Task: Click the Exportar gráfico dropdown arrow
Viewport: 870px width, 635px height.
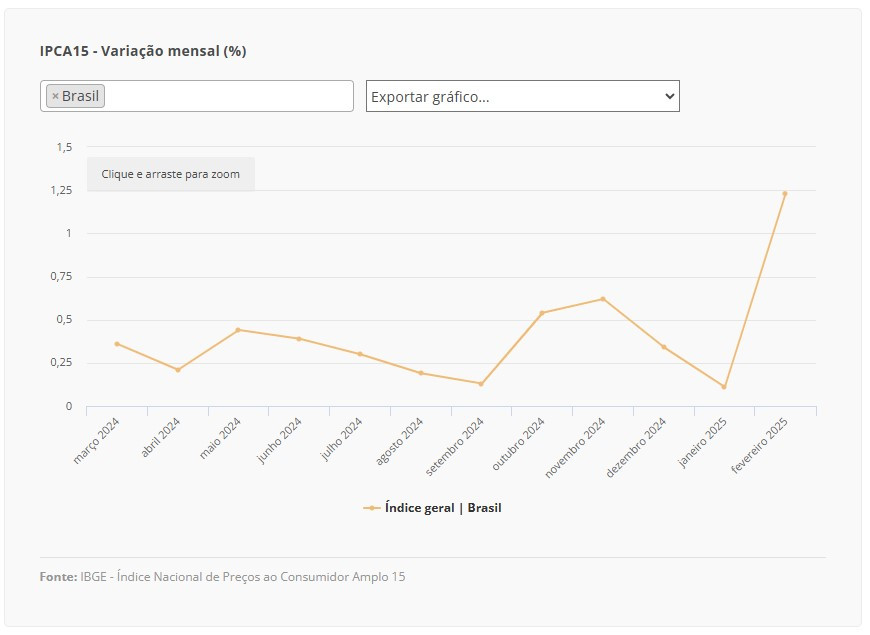Action: 669,96
